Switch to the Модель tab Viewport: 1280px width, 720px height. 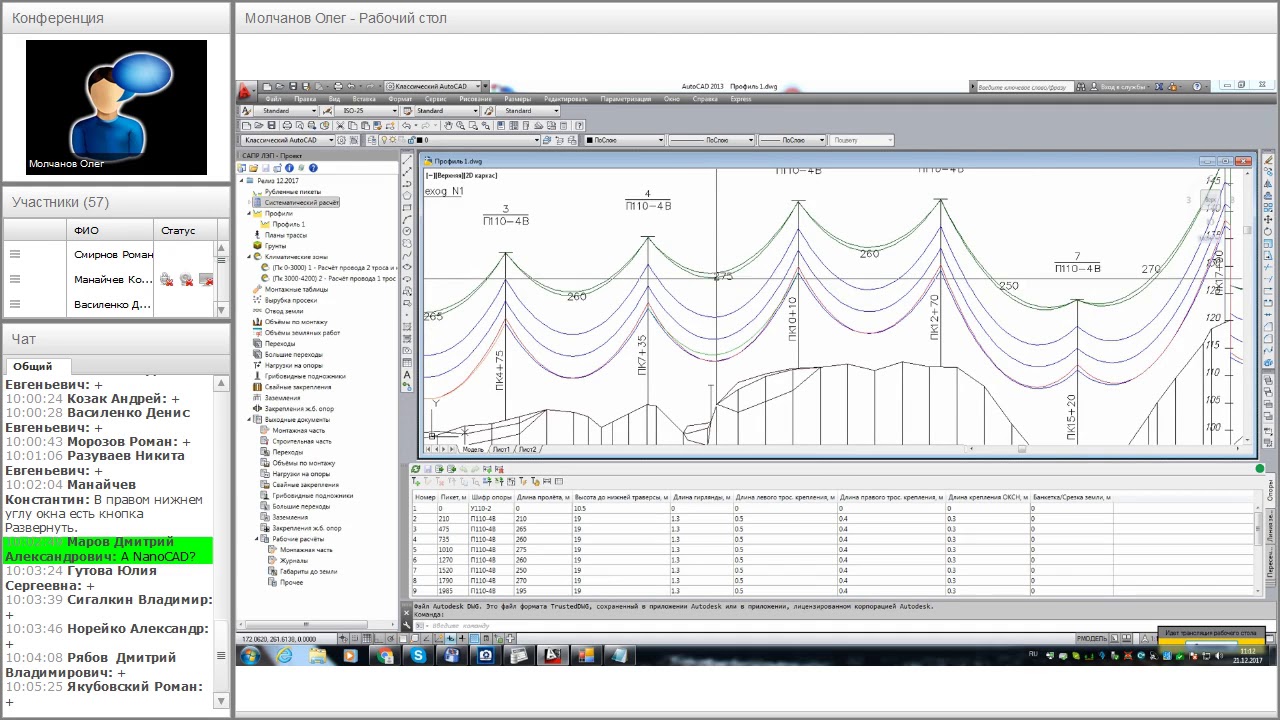pos(472,450)
